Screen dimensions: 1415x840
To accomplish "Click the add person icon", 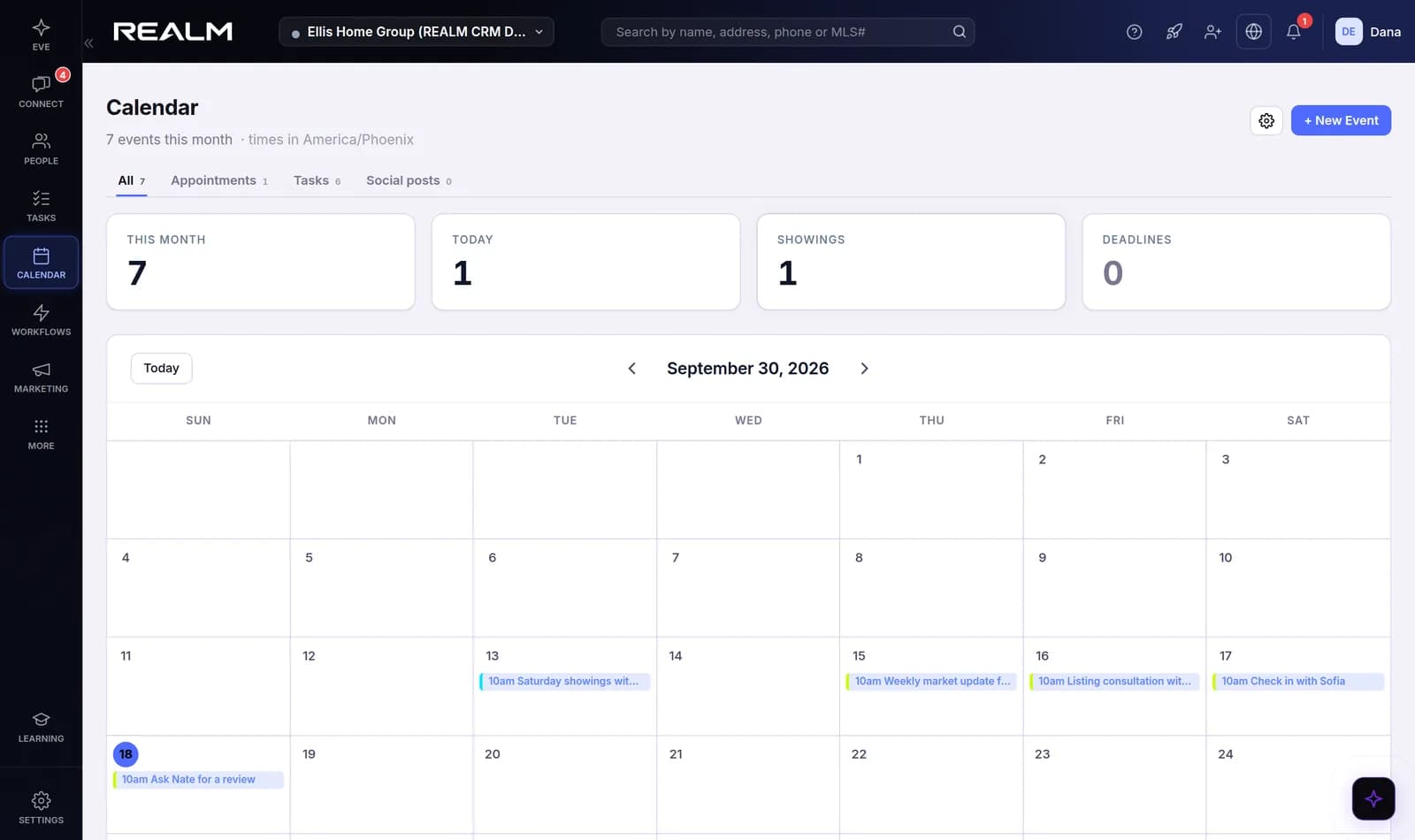I will 1212,32.
